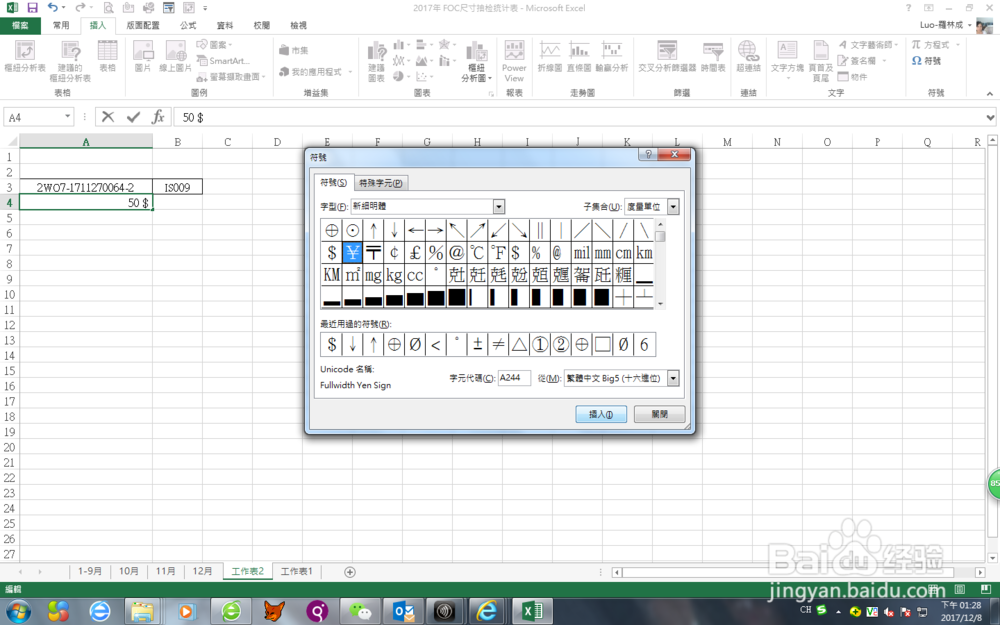Screen dimensions: 1000x625
Task: Click the fx insert function button
Action: [158, 117]
